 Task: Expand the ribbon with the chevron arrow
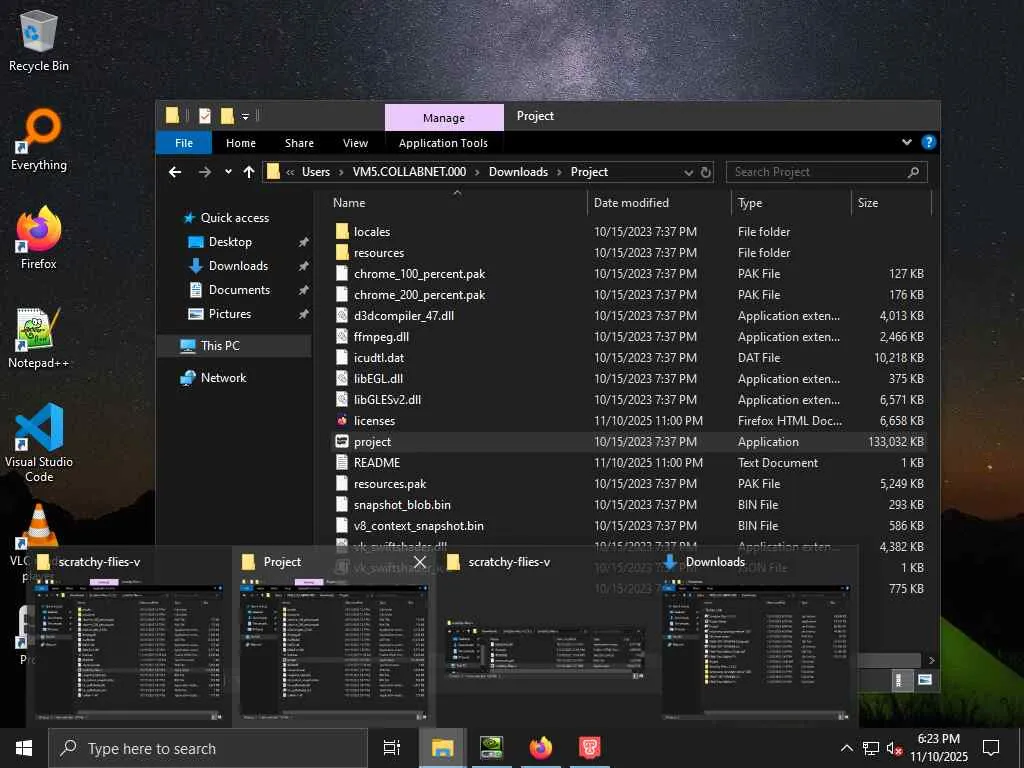pos(906,142)
